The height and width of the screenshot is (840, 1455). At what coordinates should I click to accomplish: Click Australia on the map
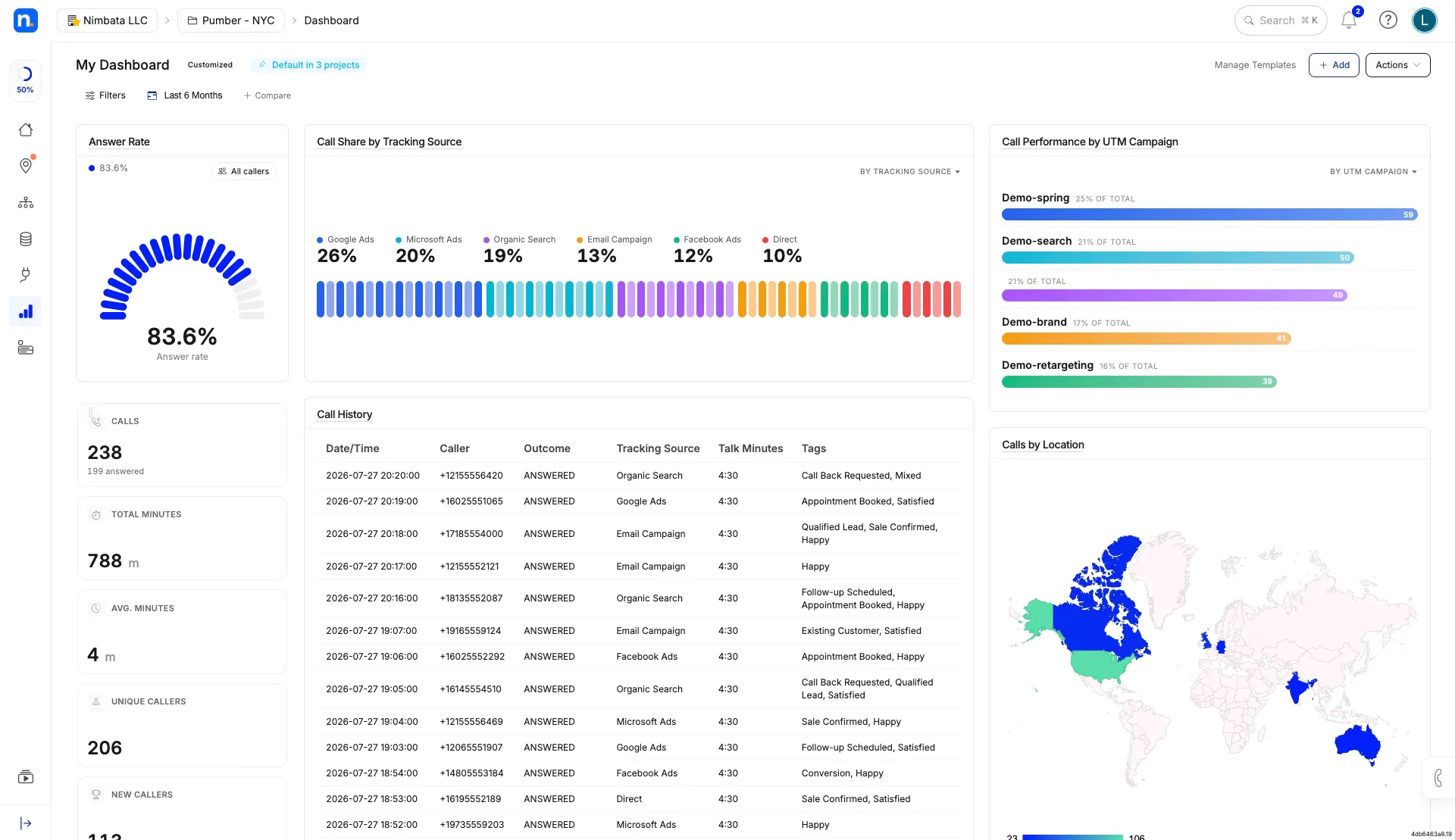click(1359, 742)
